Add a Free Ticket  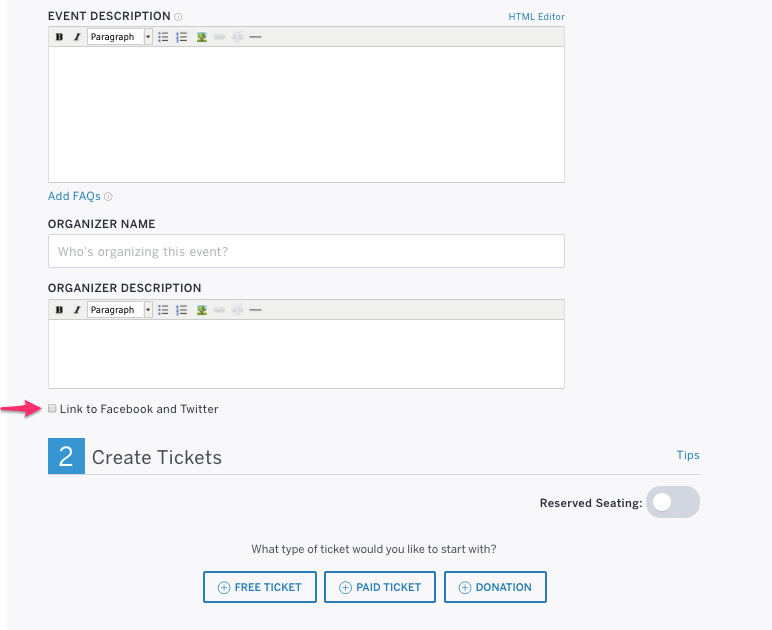click(x=259, y=587)
